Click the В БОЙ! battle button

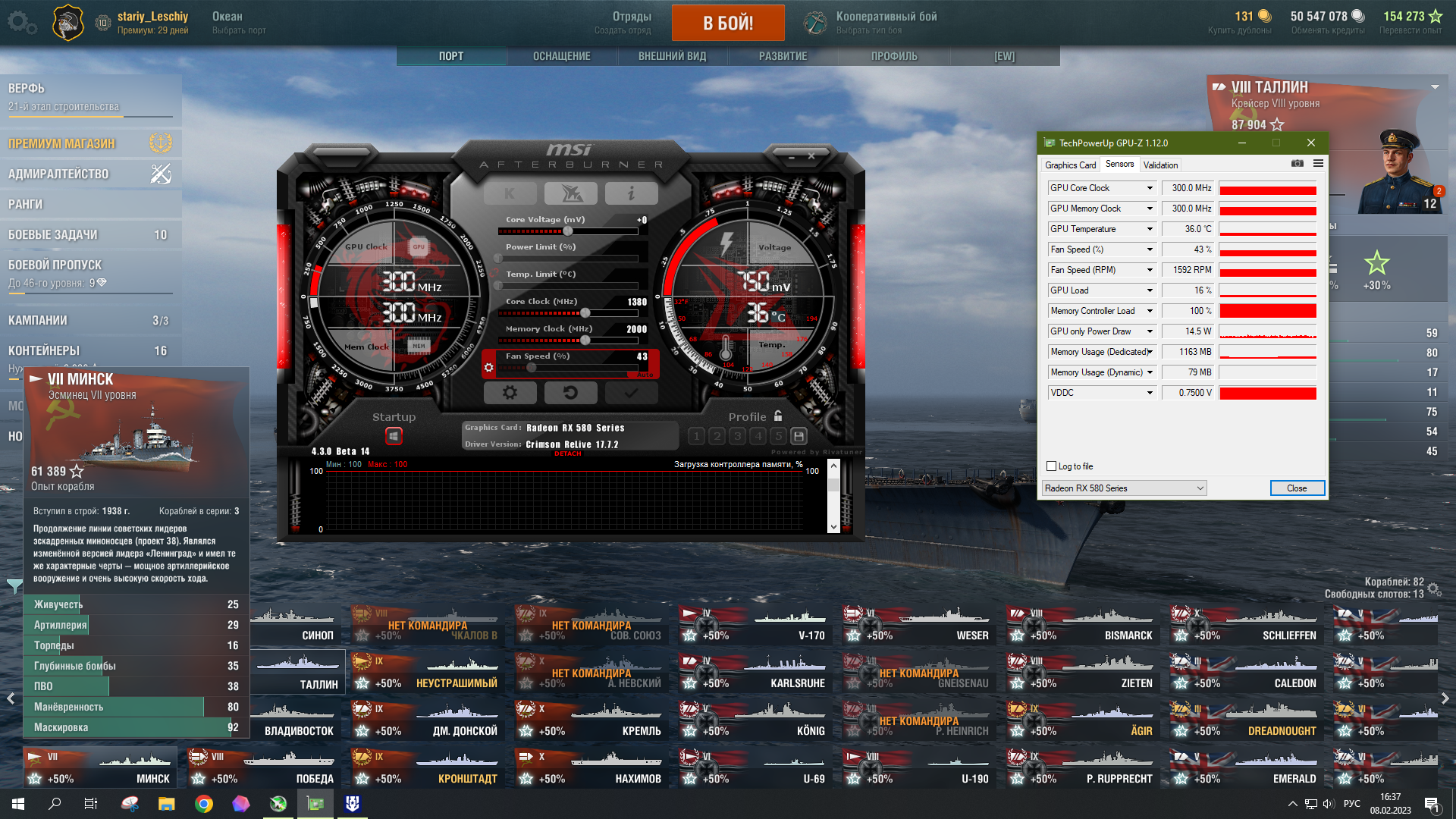[728, 23]
